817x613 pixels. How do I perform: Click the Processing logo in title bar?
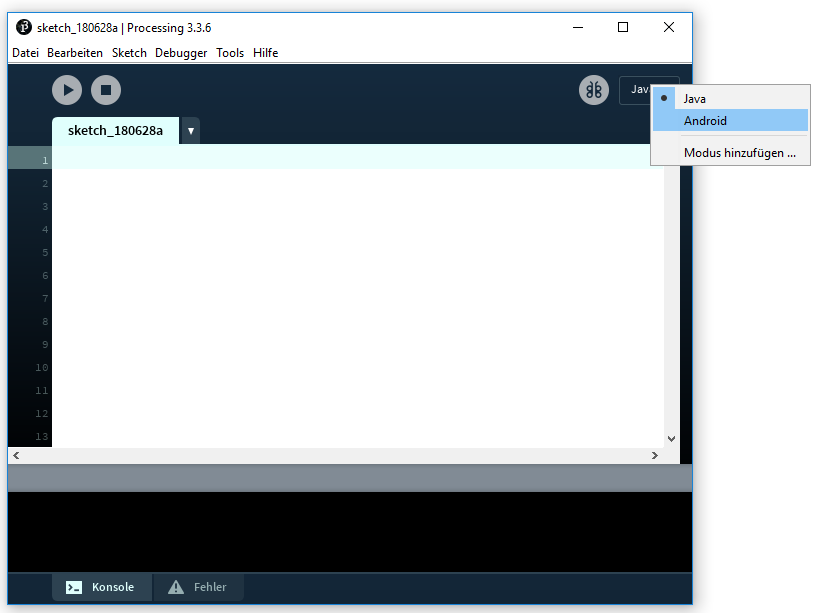tap(24, 27)
